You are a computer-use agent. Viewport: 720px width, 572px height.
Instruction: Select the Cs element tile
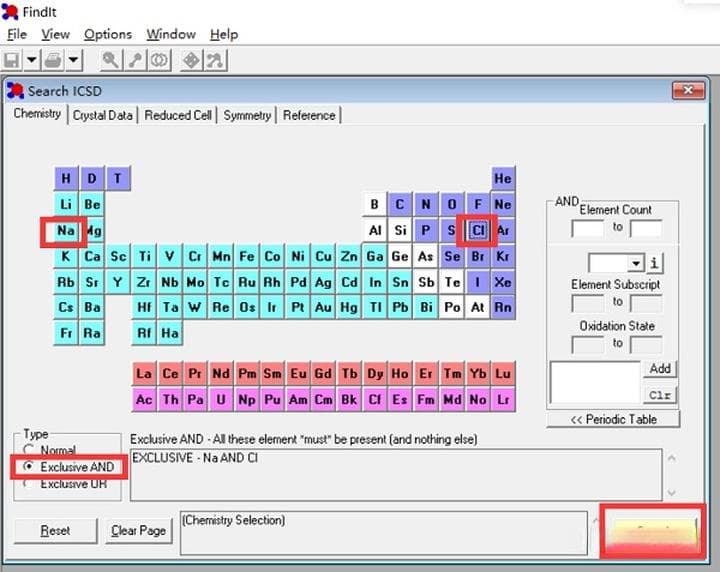click(x=66, y=307)
